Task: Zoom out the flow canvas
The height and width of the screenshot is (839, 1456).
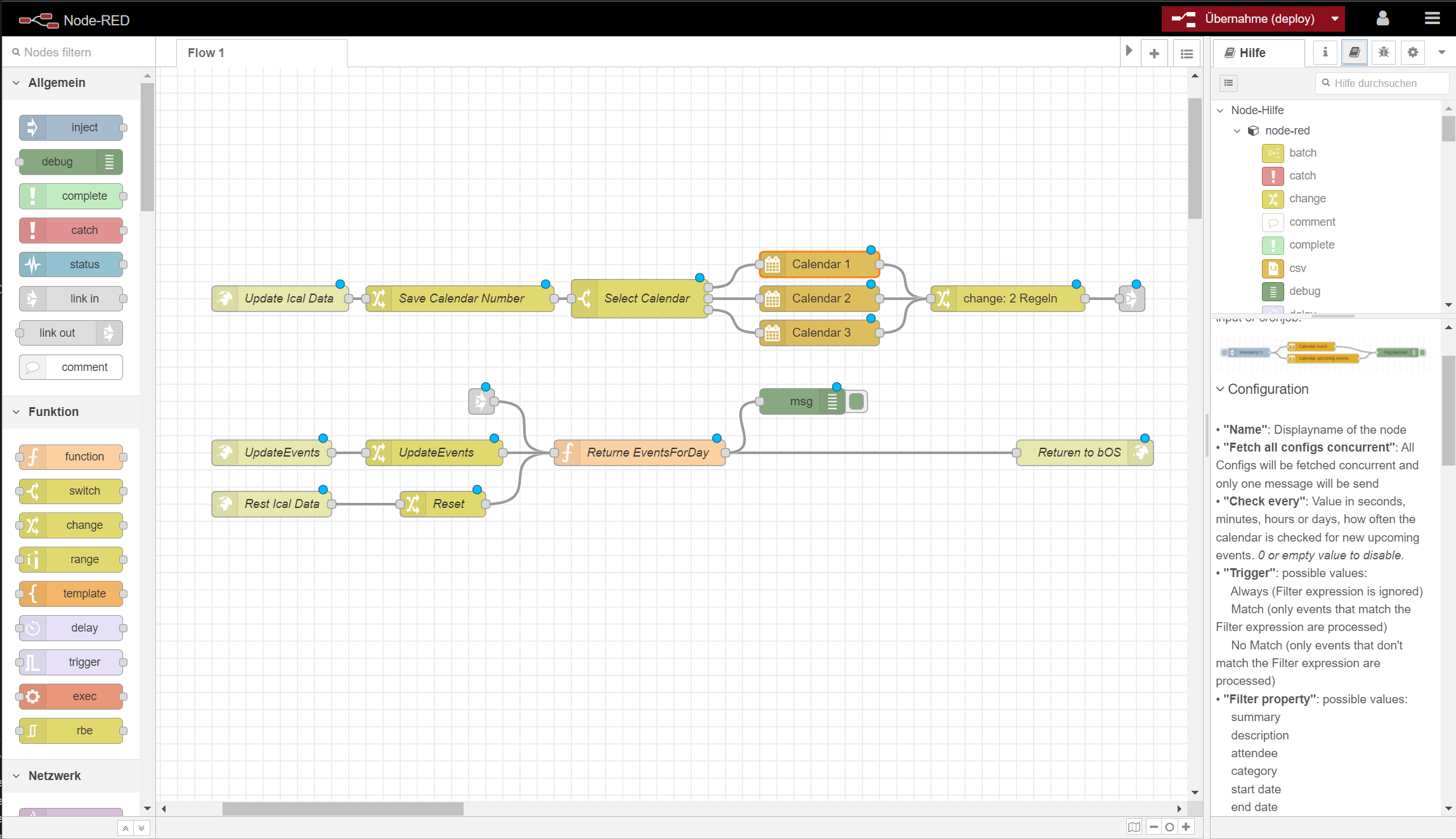Action: point(1154,827)
